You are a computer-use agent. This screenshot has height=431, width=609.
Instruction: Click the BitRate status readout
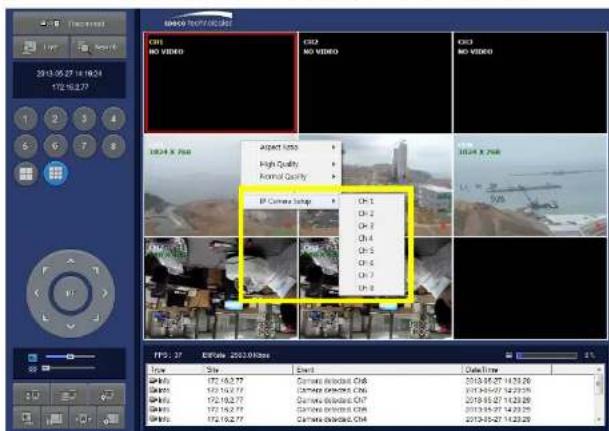(236, 355)
